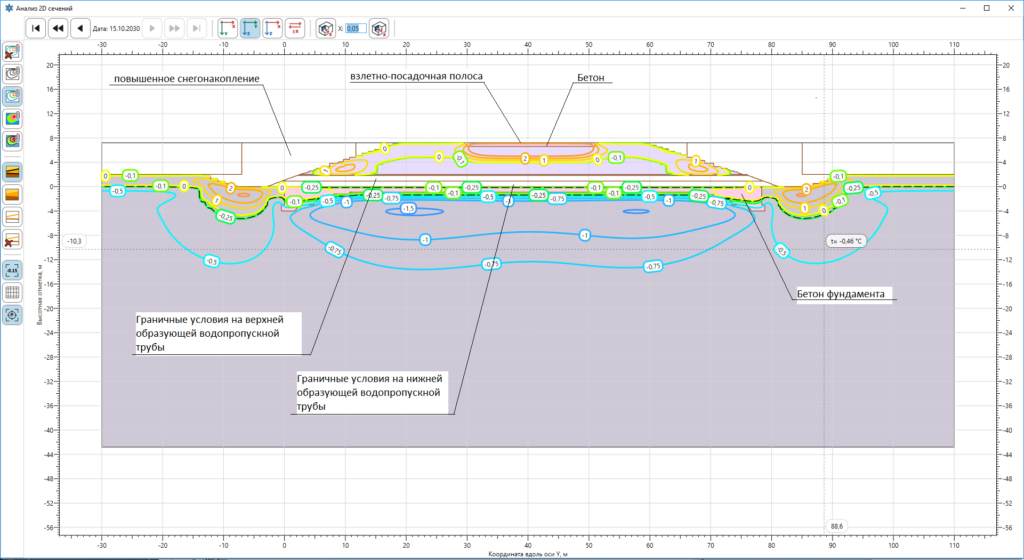Focus the X coordinate input field
This screenshot has width=1024, height=560.
coord(356,28)
